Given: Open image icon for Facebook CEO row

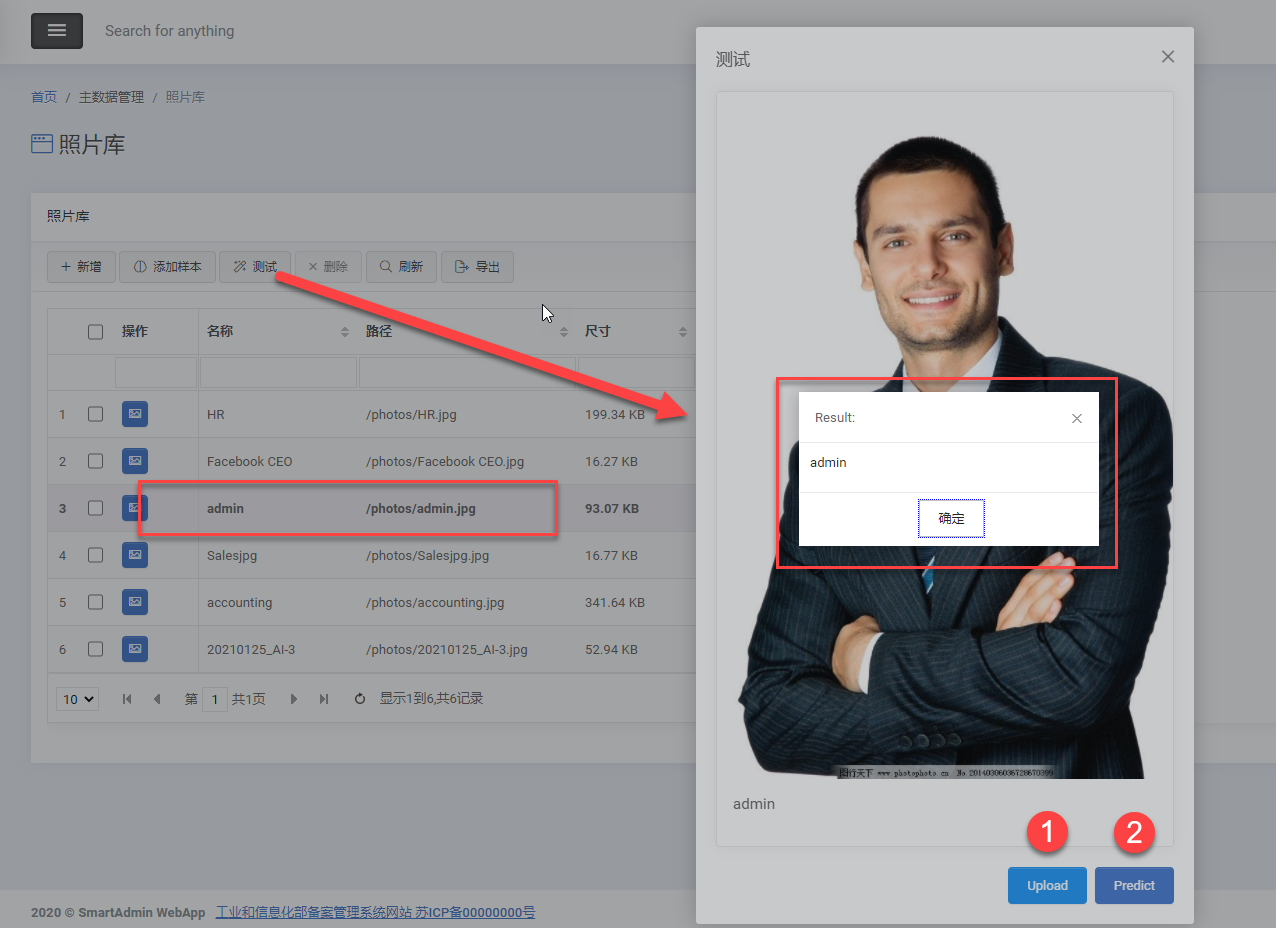Looking at the screenshot, I should 135,461.
